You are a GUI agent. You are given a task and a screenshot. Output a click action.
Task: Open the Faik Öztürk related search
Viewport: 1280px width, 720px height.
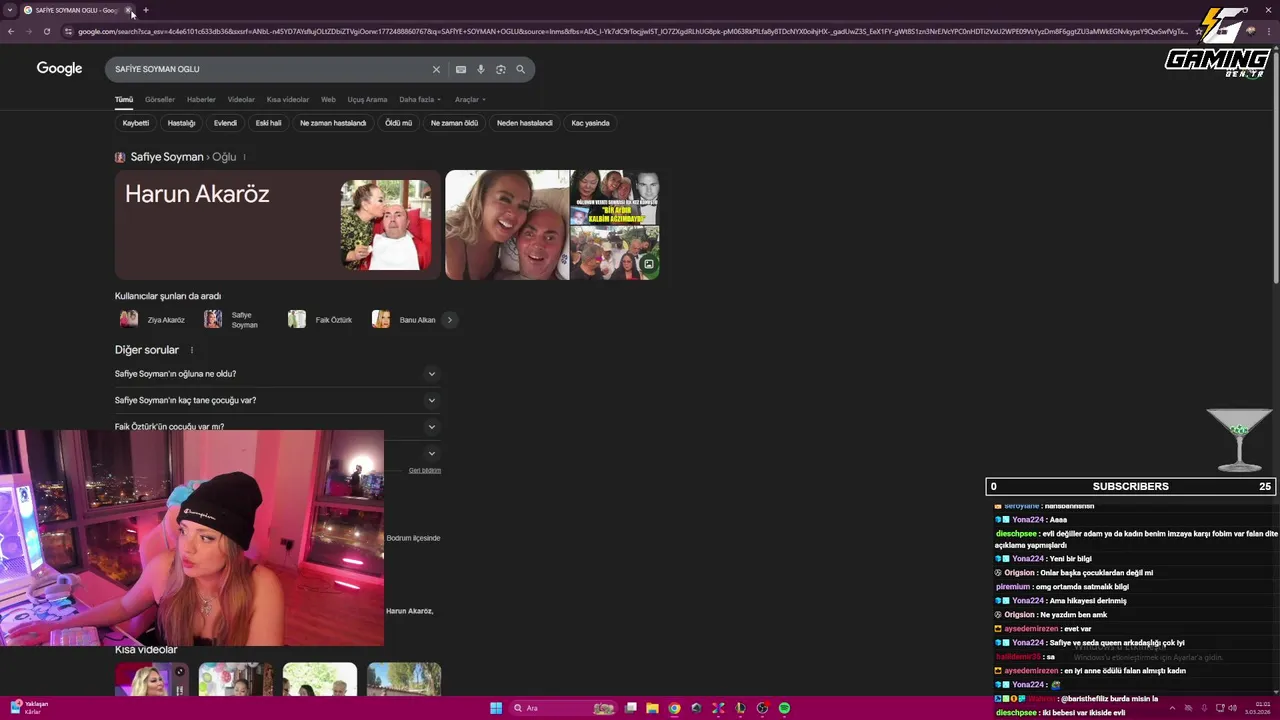click(x=321, y=320)
